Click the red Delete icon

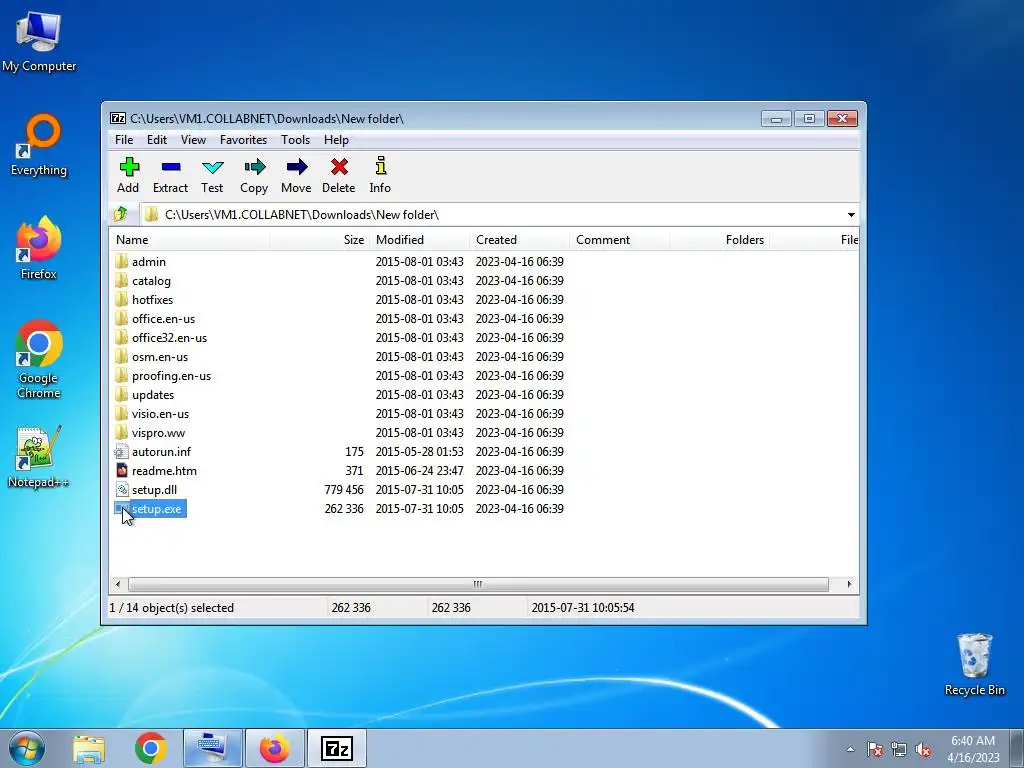click(x=338, y=167)
